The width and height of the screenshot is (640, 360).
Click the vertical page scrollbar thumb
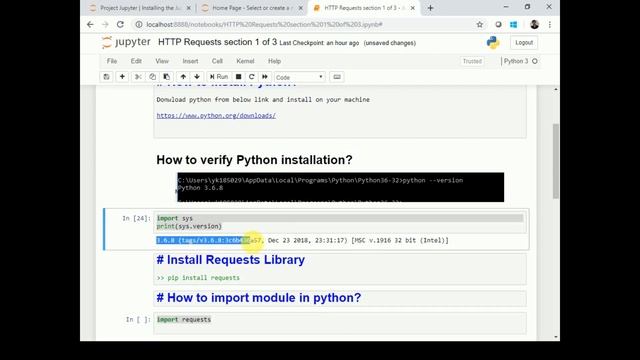[556, 161]
